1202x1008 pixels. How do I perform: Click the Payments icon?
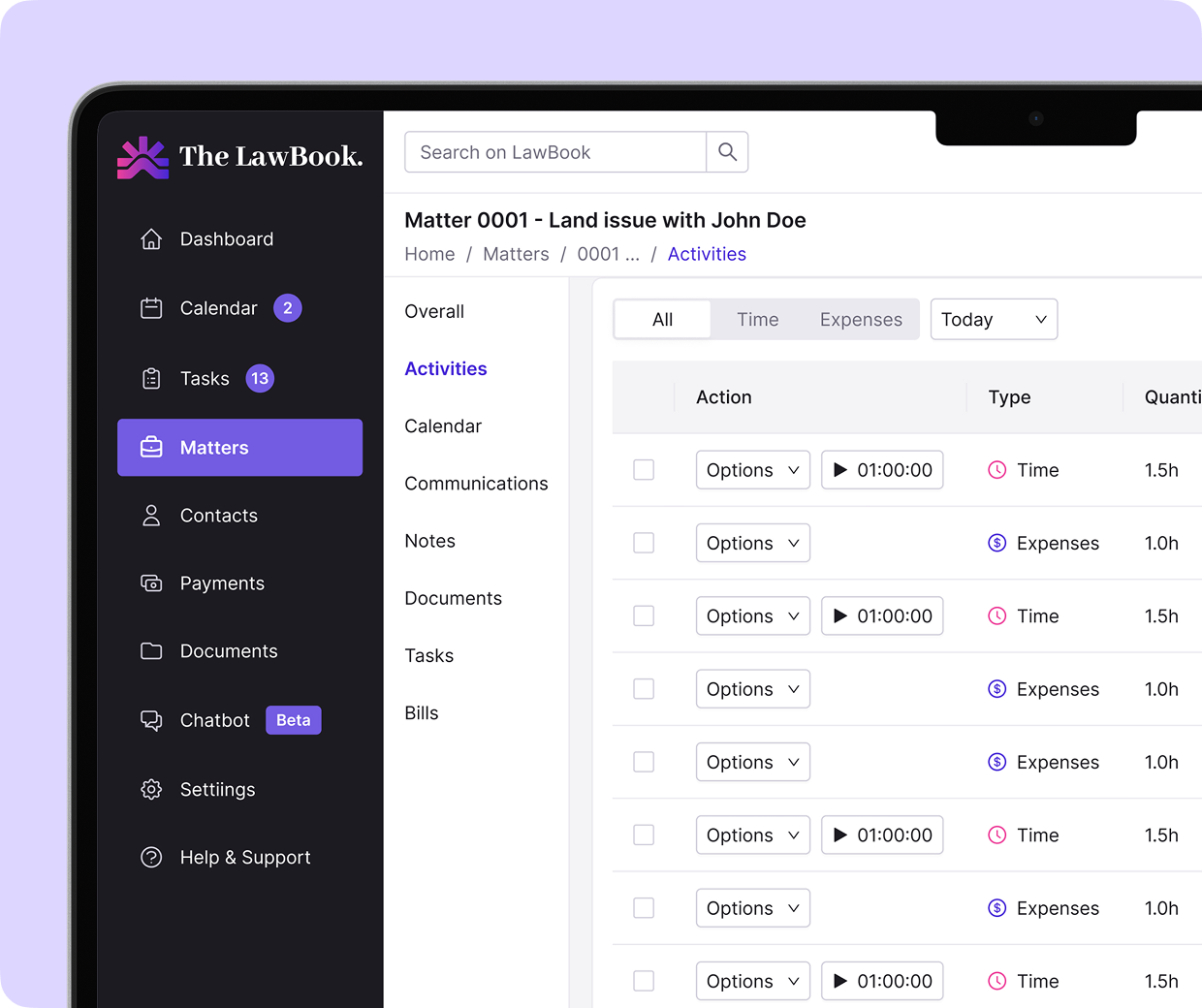pyautogui.click(x=151, y=583)
